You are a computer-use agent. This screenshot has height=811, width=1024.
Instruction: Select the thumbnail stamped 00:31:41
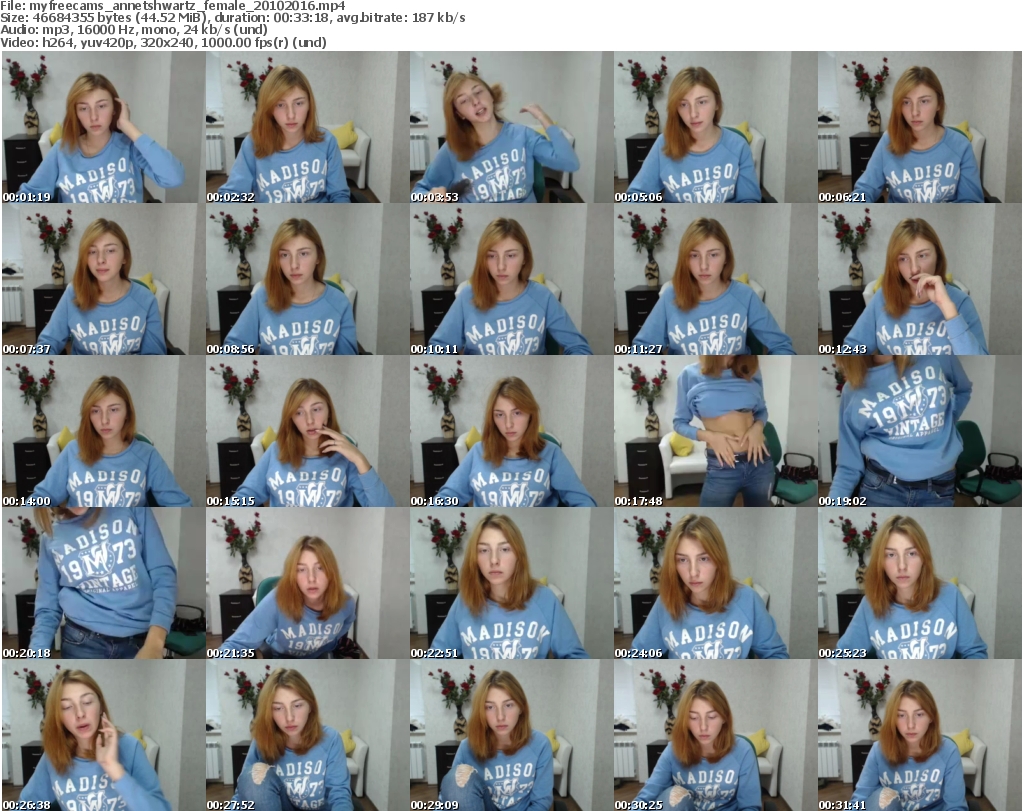click(x=920, y=735)
